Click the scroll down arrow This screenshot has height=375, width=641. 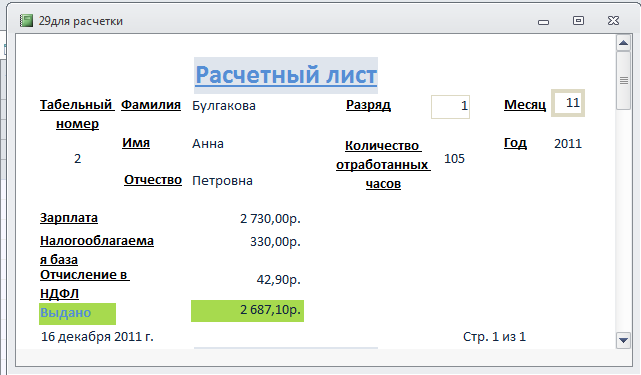623,340
